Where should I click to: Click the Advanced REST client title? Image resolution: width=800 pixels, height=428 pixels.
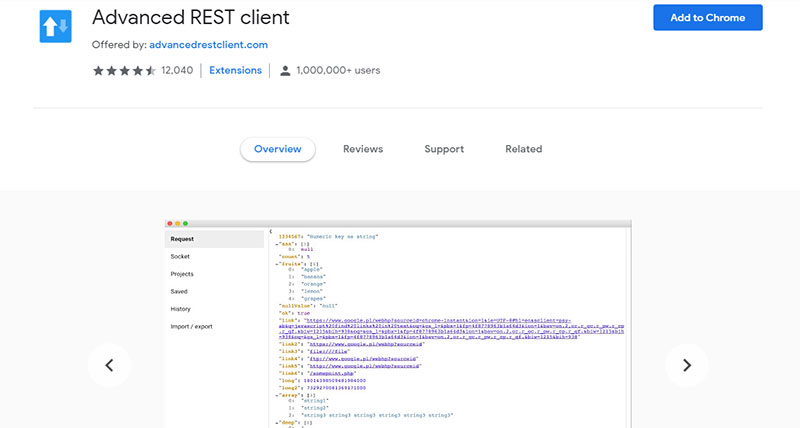(191, 17)
